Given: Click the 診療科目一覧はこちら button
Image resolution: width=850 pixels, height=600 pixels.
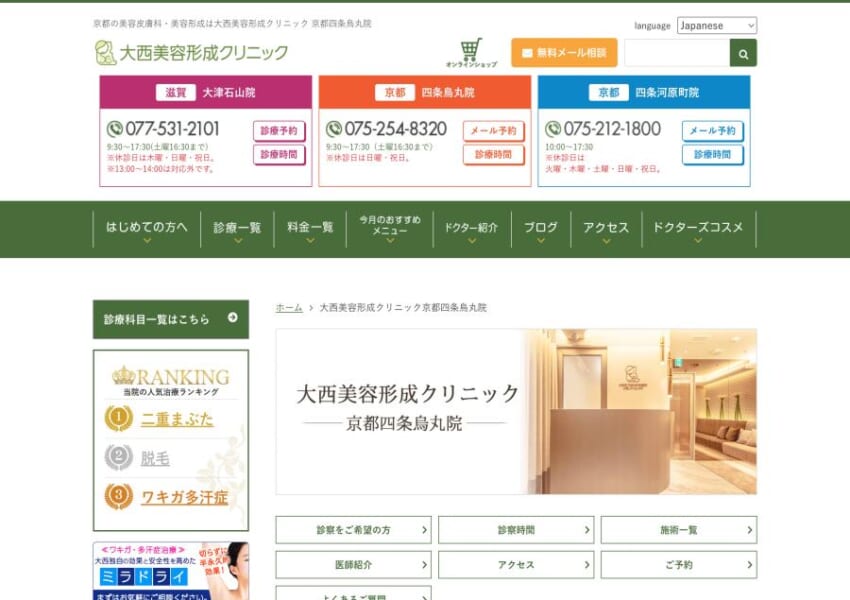Looking at the screenshot, I should pos(171,319).
